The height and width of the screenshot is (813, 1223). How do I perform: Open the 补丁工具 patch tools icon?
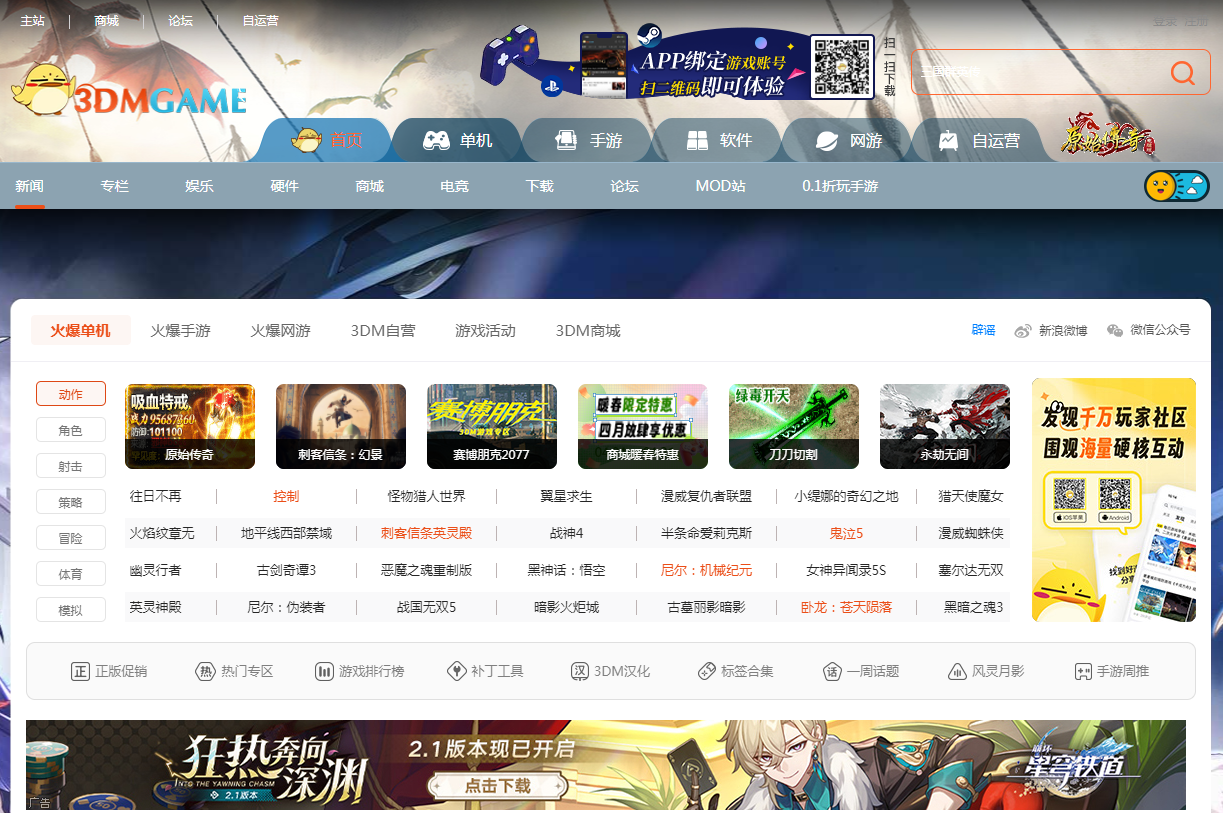456,671
